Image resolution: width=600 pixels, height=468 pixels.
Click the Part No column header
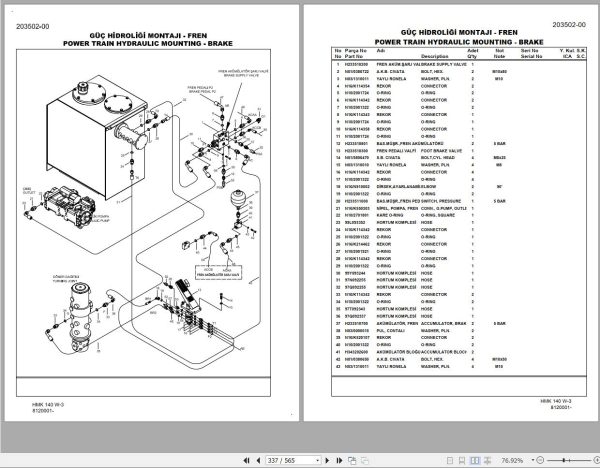tap(354, 56)
